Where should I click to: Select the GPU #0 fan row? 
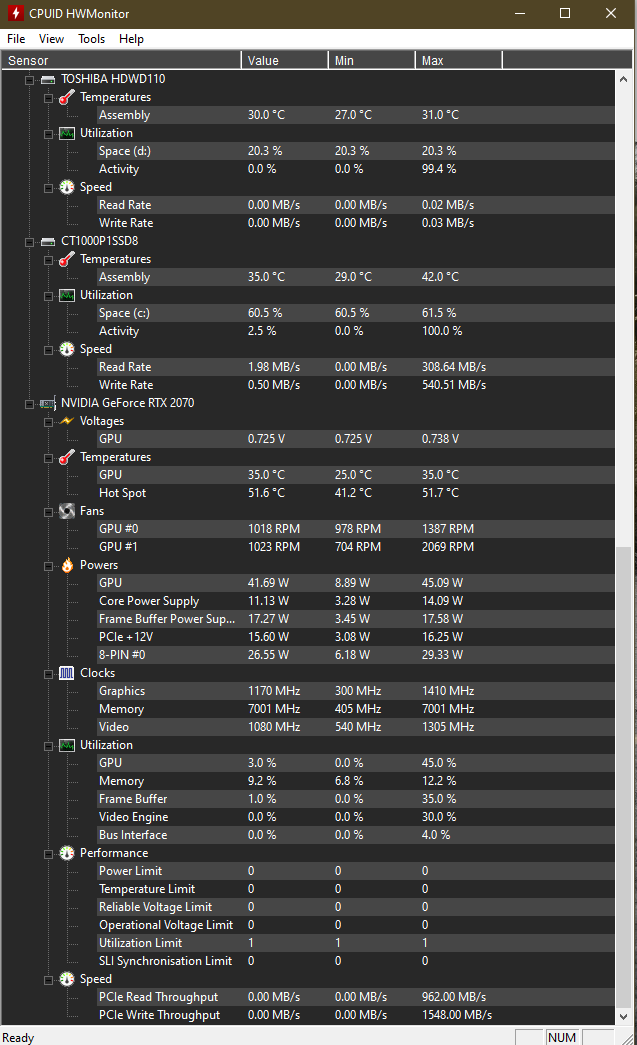(356, 529)
